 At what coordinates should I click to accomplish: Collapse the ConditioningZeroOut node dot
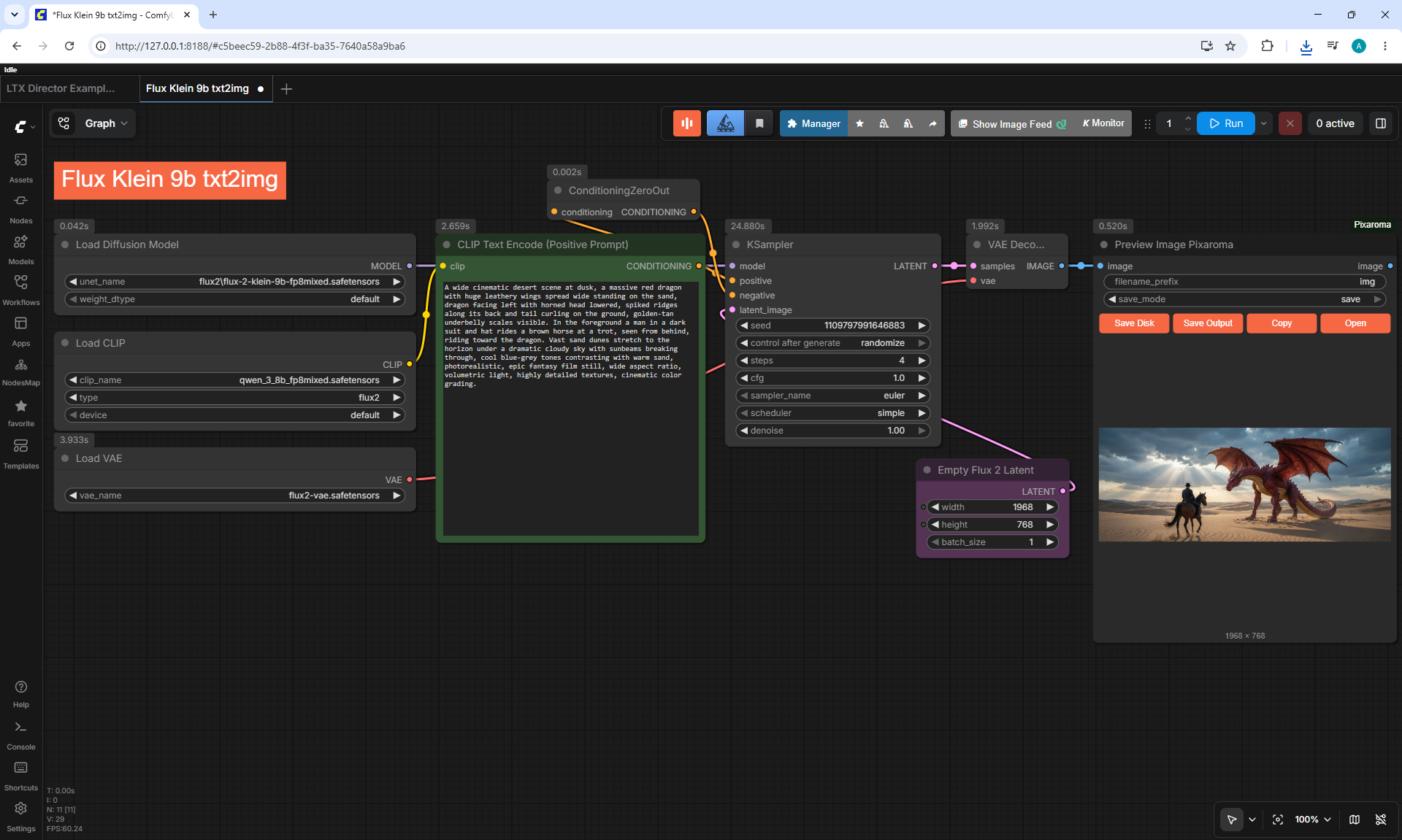pos(558,190)
